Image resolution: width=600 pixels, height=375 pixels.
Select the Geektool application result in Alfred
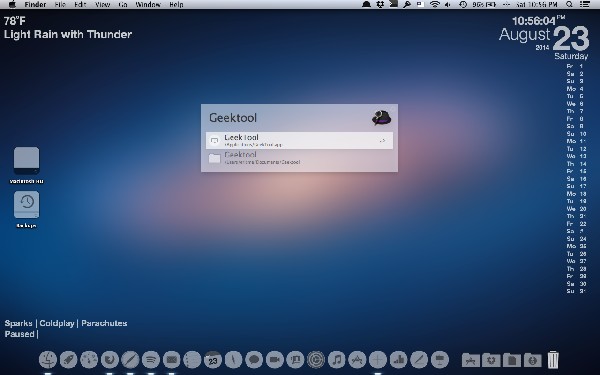click(299, 140)
